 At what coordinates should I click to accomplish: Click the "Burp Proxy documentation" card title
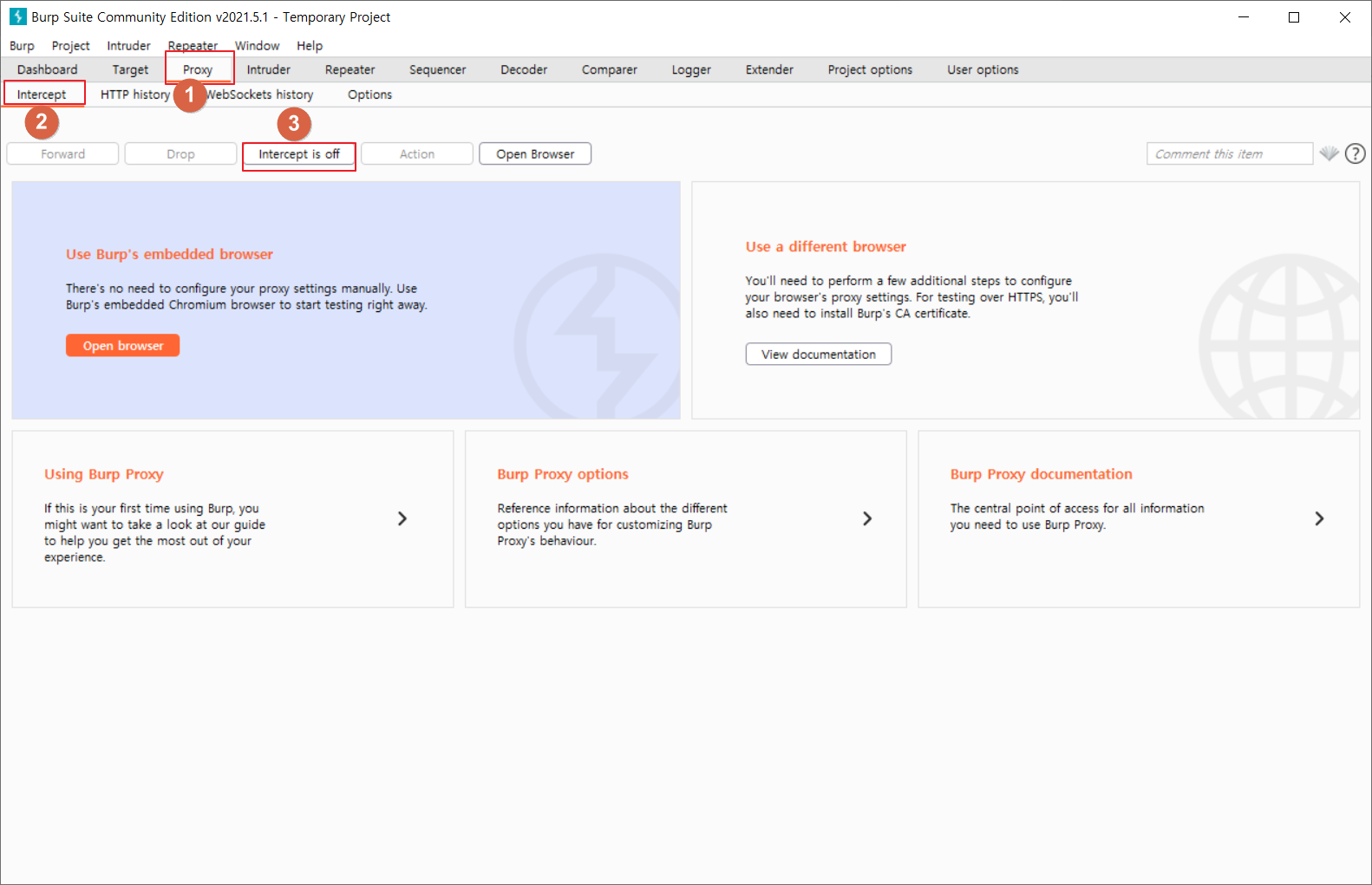[1041, 474]
